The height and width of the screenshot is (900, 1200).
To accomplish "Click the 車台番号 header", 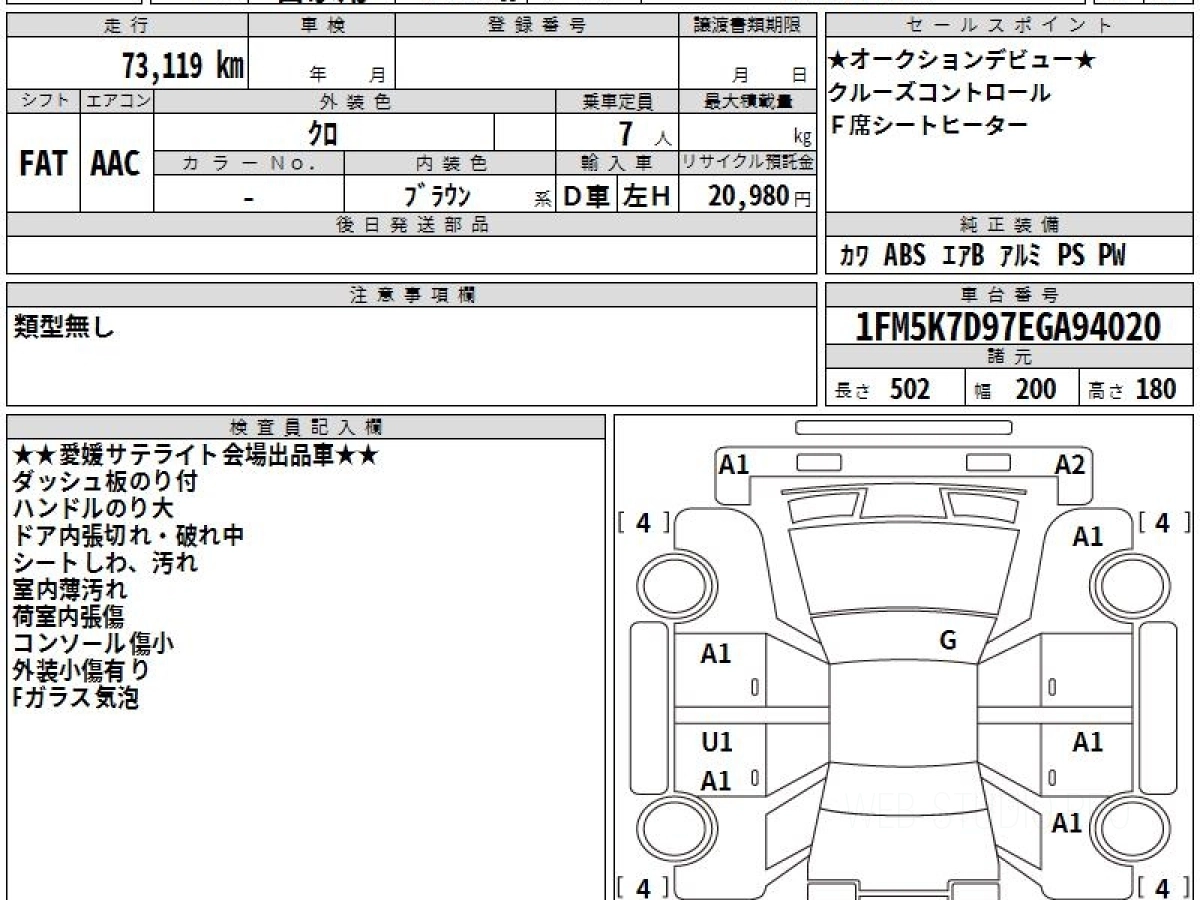I will pyautogui.click(x=1010, y=295).
